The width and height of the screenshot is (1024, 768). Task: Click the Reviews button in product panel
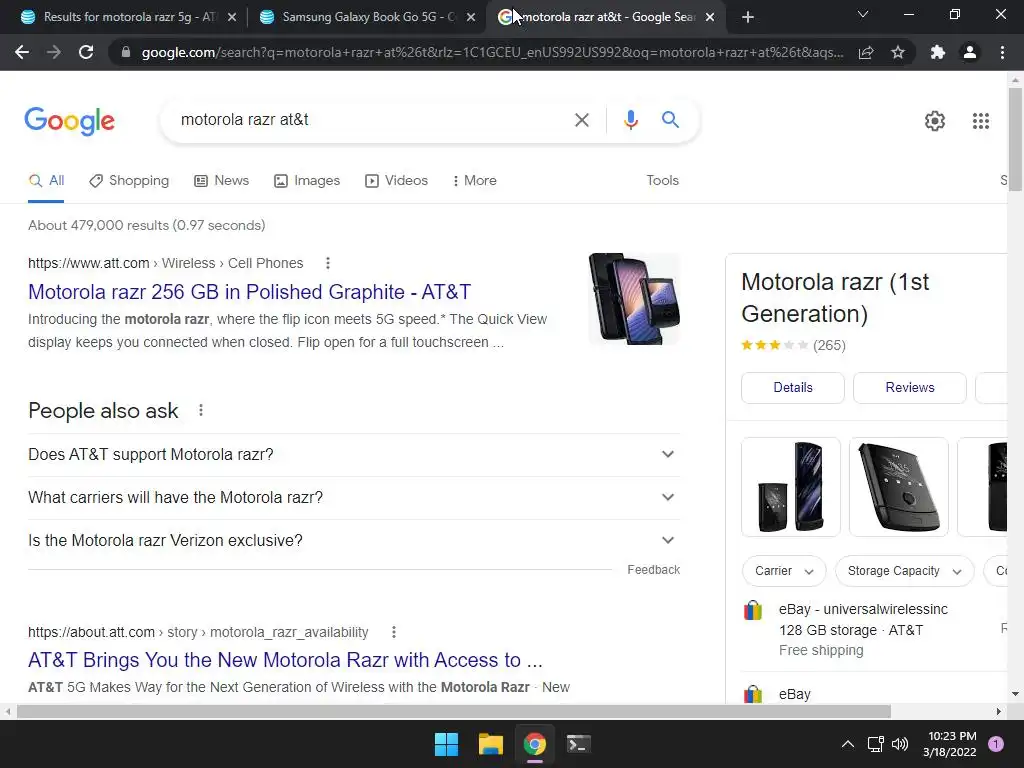910,388
